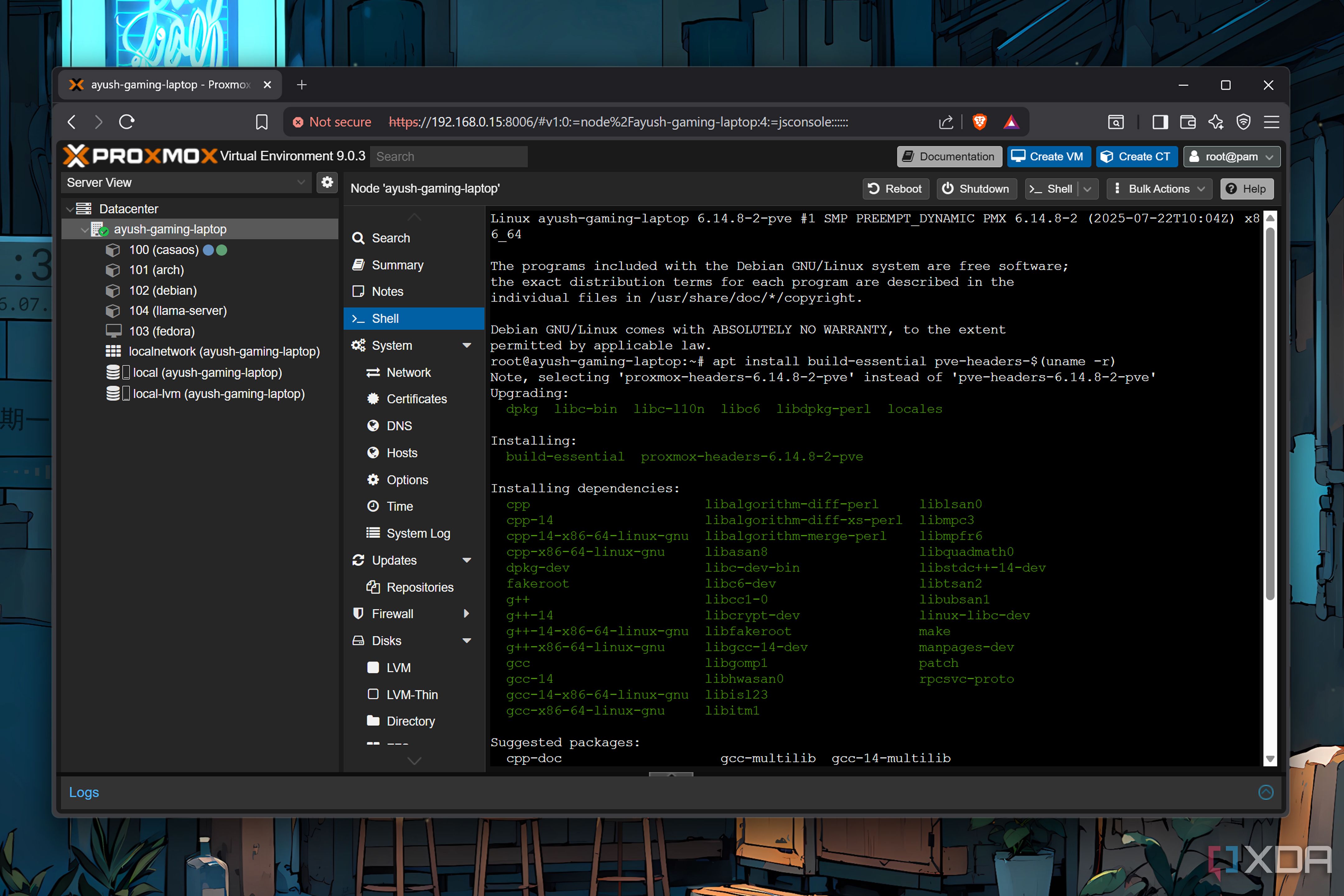Expand the Bulk Actions dropdown
The height and width of the screenshot is (896, 1344).
[1160, 189]
